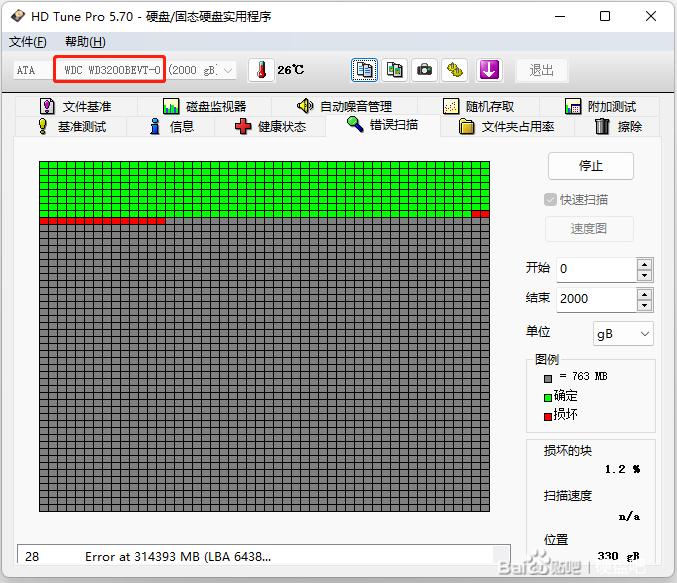Image resolution: width=677 pixels, height=583 pixels.
Task: Open the 文件夹占用率 tab
Action: tap(507, 127)
